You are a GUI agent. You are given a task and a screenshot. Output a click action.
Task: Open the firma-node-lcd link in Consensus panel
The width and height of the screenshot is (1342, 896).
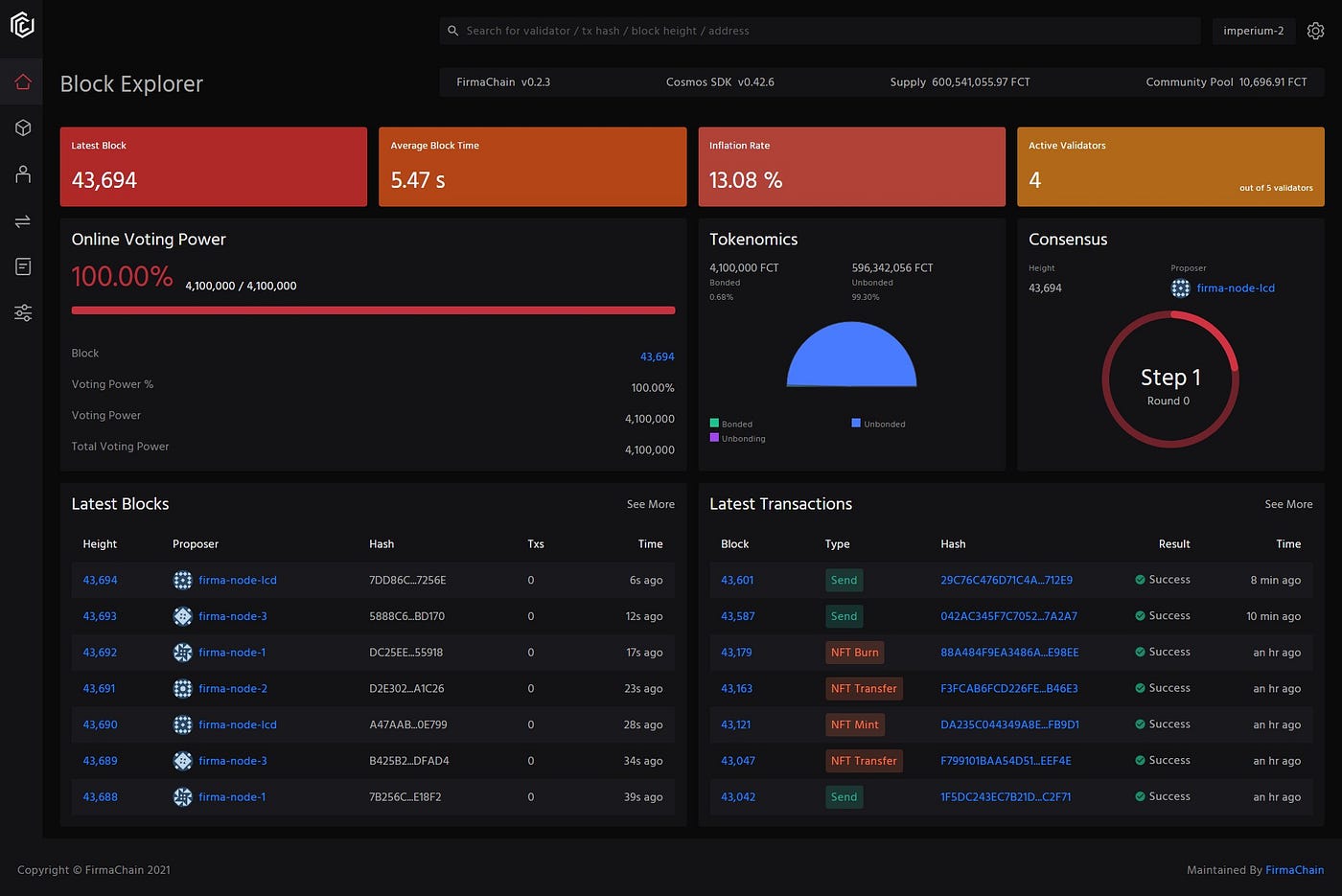point(1236,287)
